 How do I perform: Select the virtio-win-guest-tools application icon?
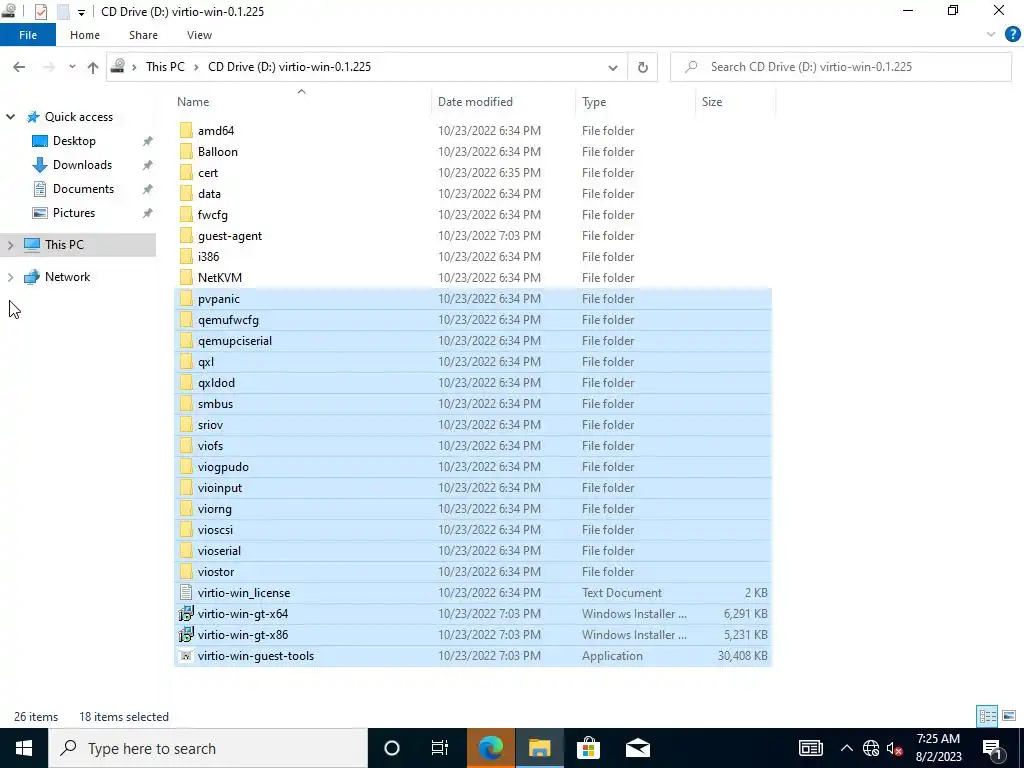[186, 656]
